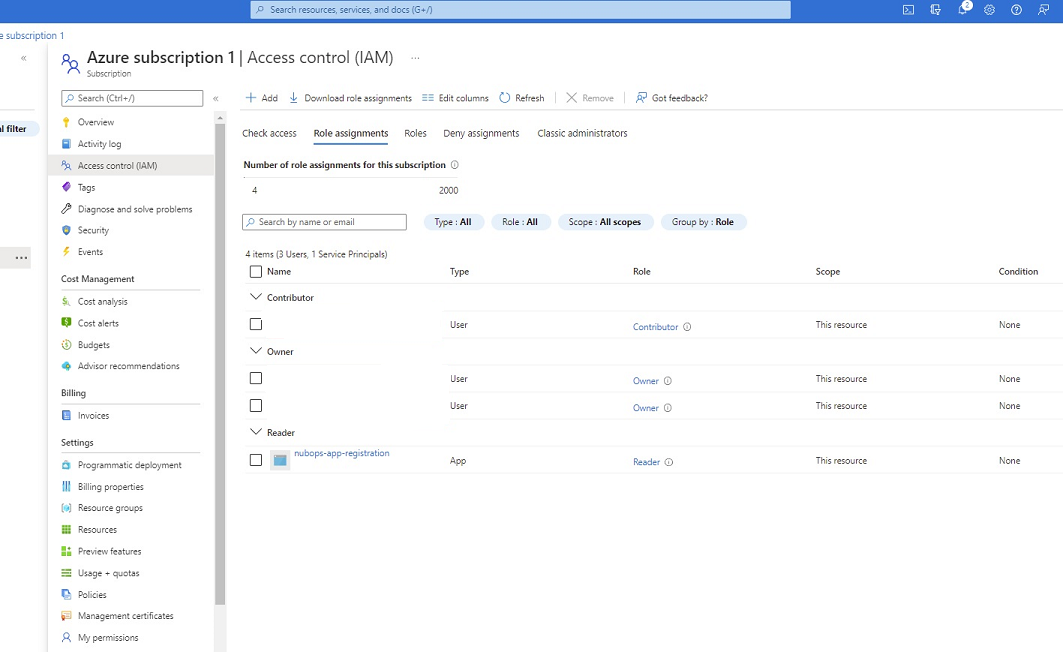Open the Group by : Role filter
Viewport: 1063px width, 652px height.
(x=703, y=222)
